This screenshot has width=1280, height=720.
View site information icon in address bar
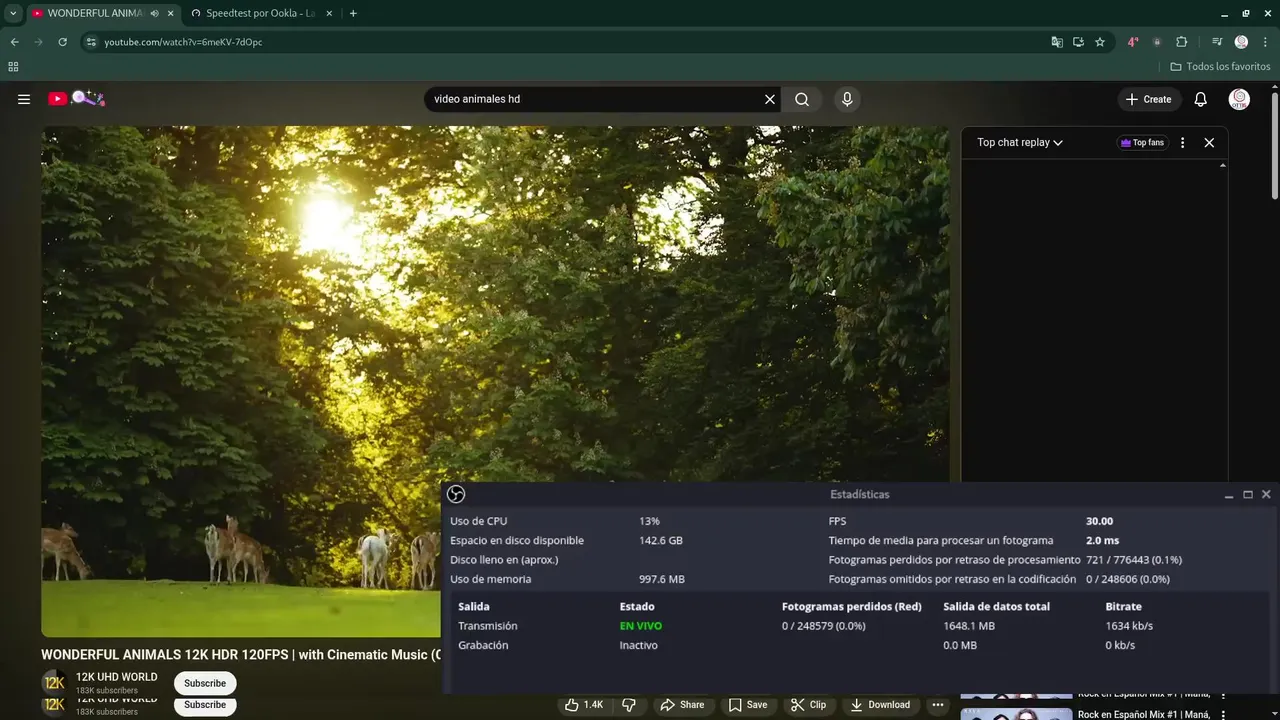(x=91, y=42)
